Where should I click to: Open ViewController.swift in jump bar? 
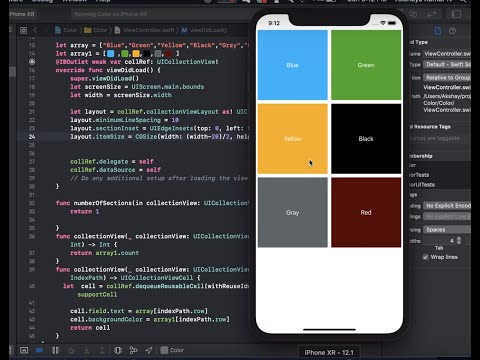pos(144,30)
